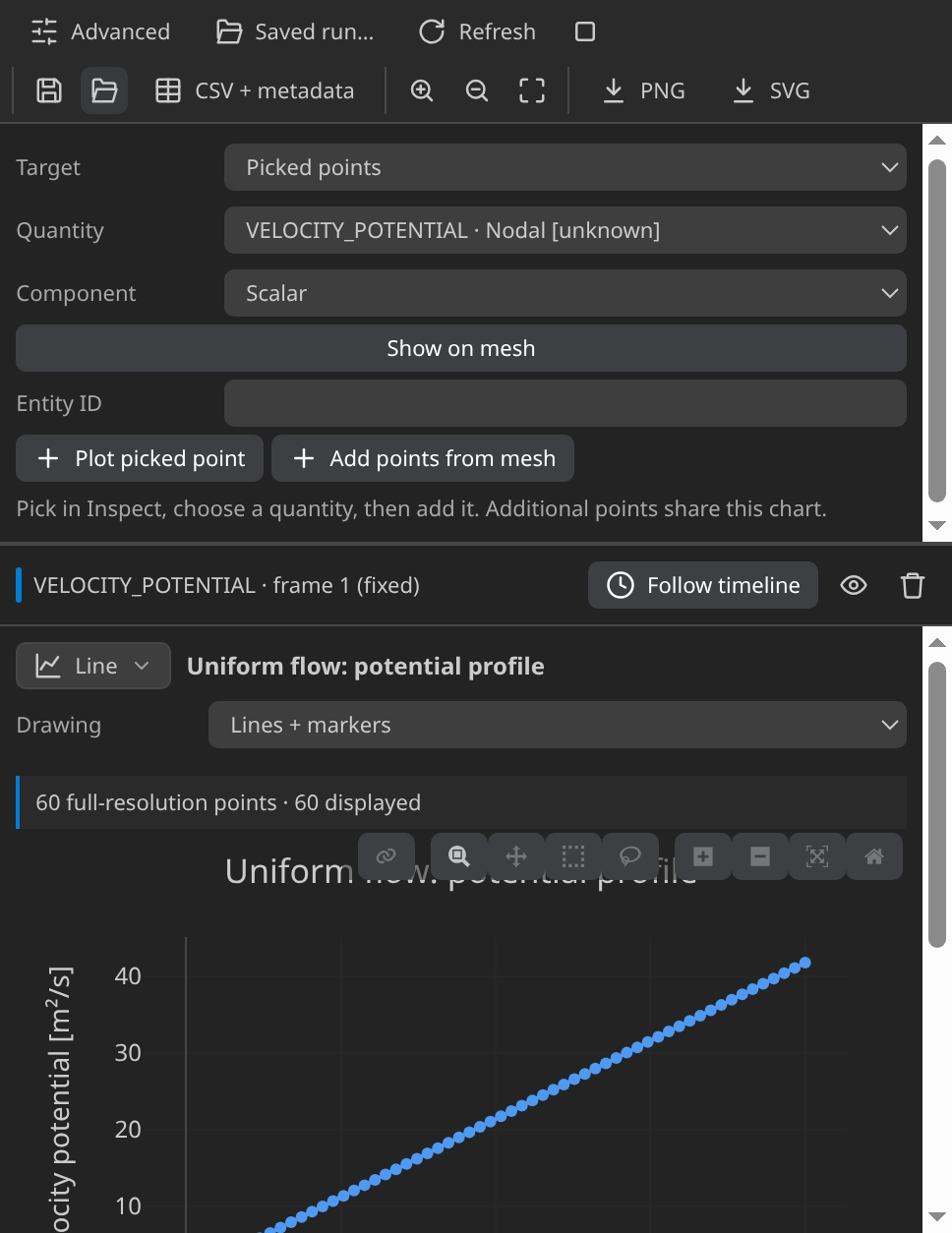Click Show on mesh button

coord(461,348)
